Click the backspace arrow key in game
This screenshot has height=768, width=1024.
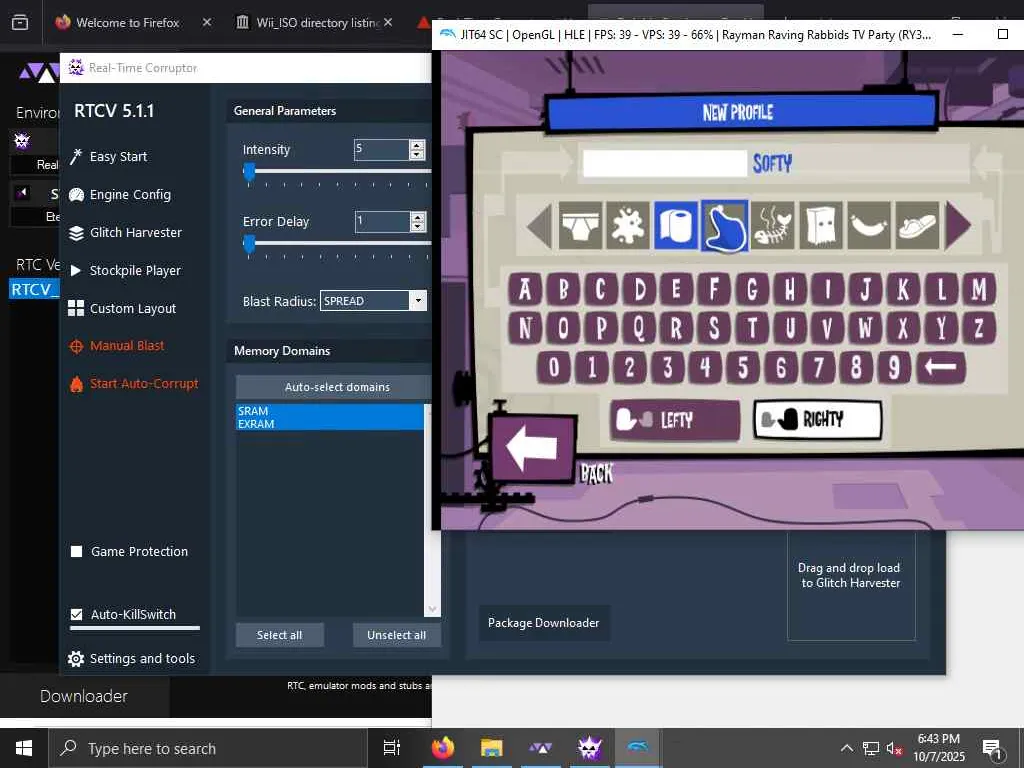click(940, 367)
